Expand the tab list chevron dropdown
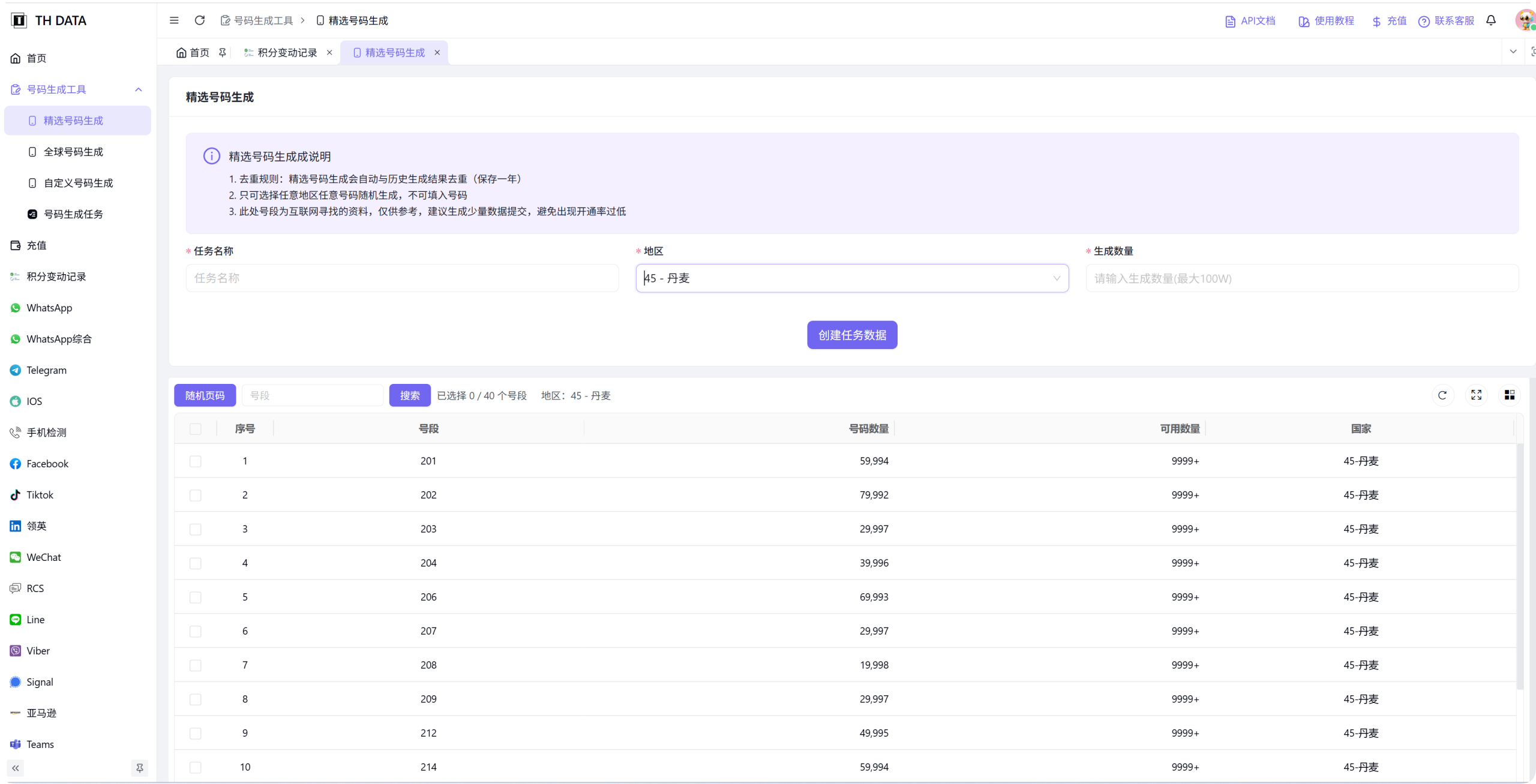The height and width of the screenshot is (784, 1536). pyautogui.click(x=1513, y=52)
